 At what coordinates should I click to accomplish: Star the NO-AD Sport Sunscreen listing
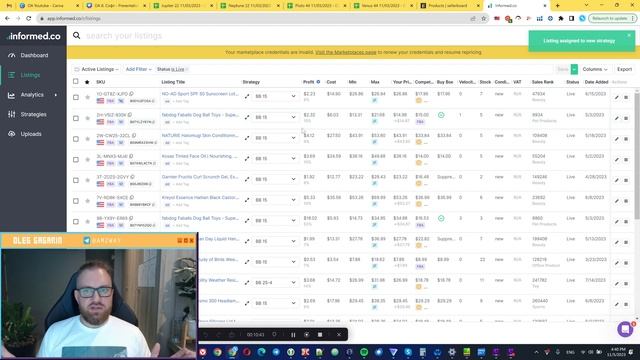(87, 97)
